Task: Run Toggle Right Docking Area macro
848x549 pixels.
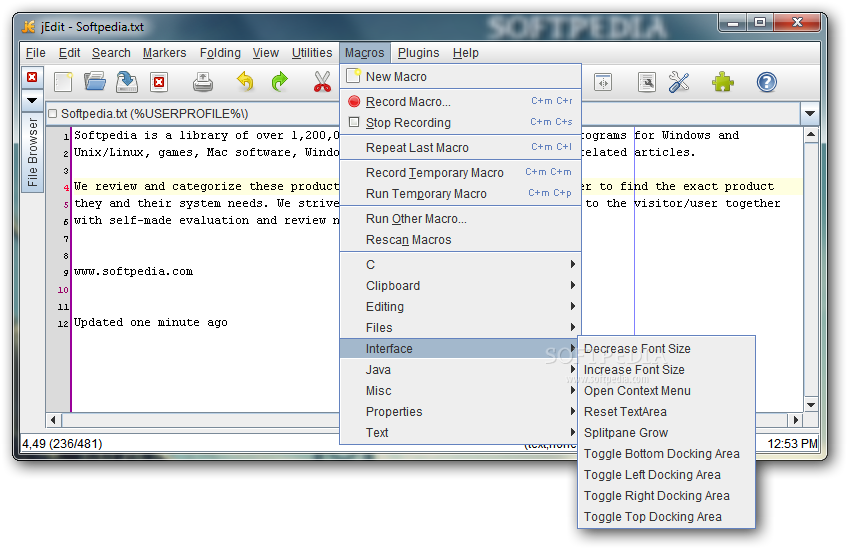Action: point(666,496)
